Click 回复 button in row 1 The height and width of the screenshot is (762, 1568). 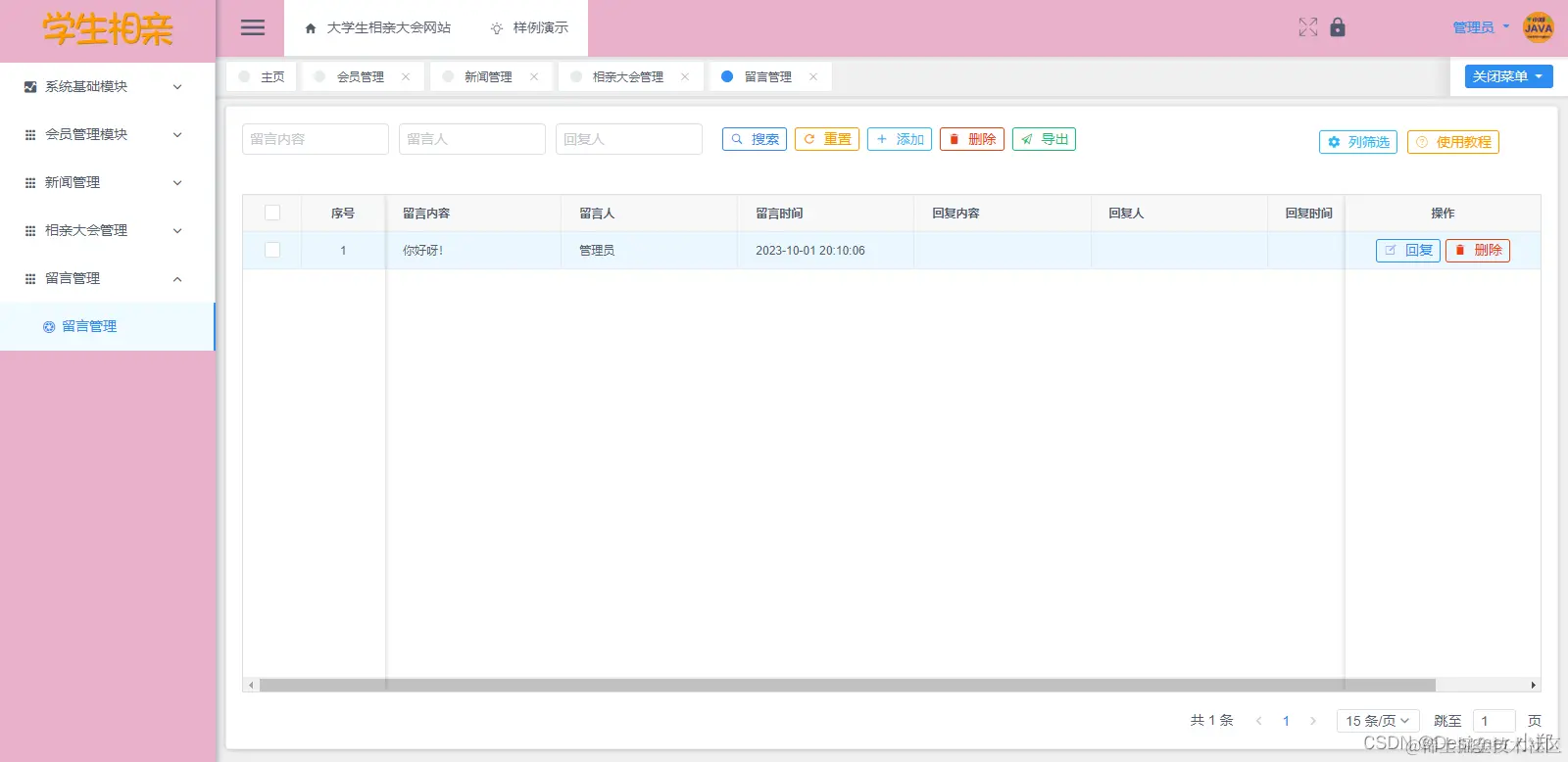click(1408, 251)
